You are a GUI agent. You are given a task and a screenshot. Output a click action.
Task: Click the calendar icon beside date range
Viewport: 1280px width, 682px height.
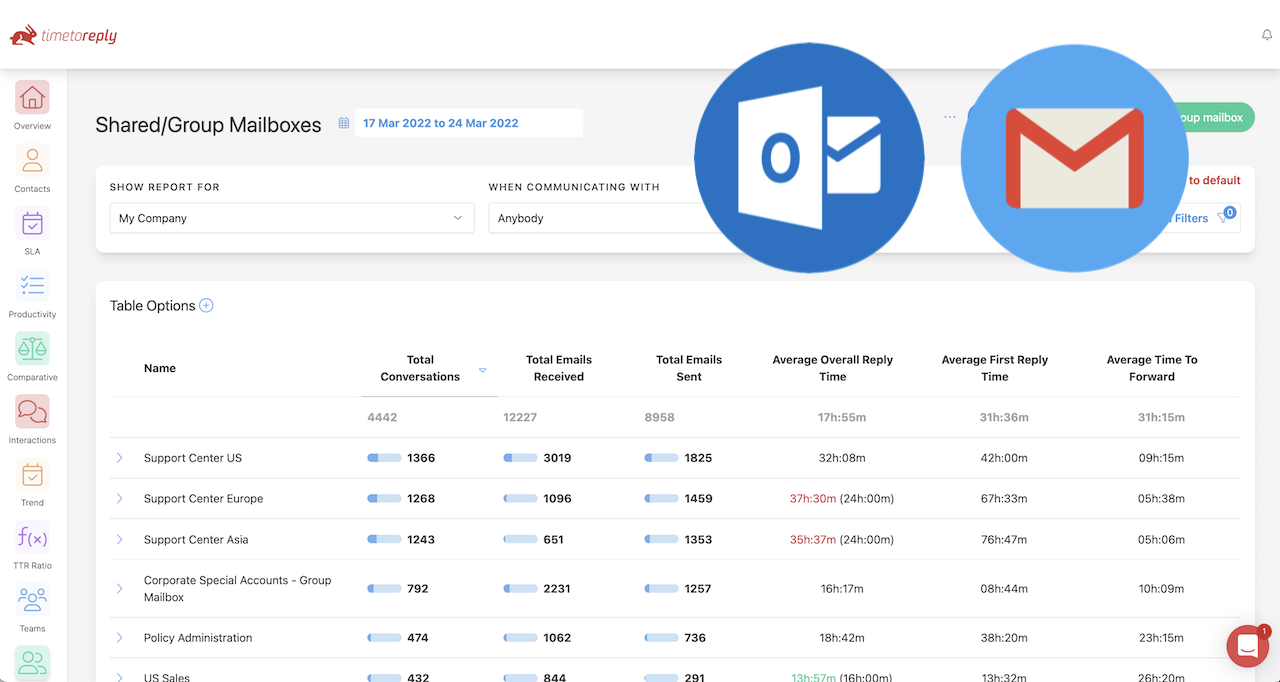click(x=344, y=123)
